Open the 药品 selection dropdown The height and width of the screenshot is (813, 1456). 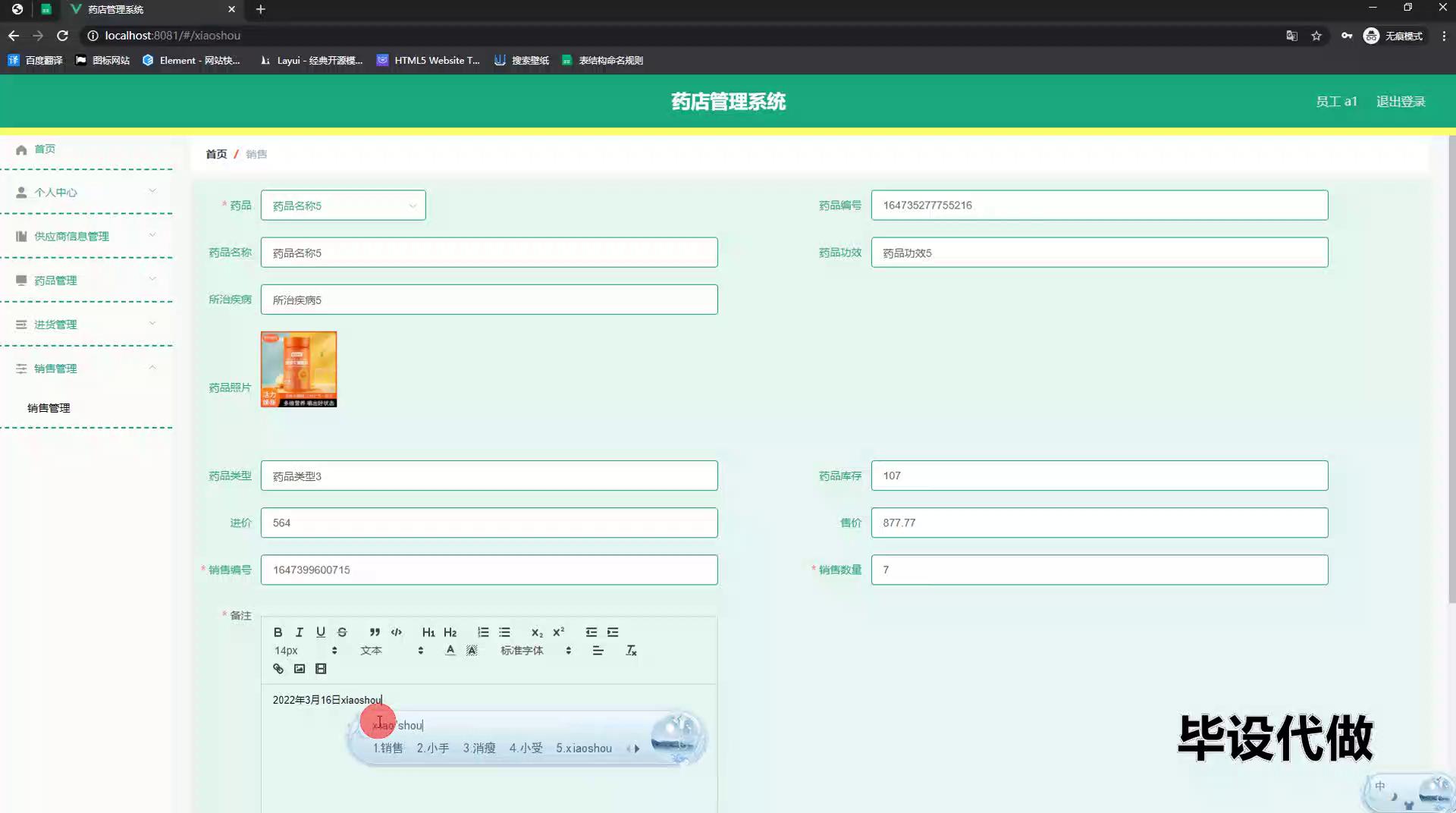click(x=343, y=206)
